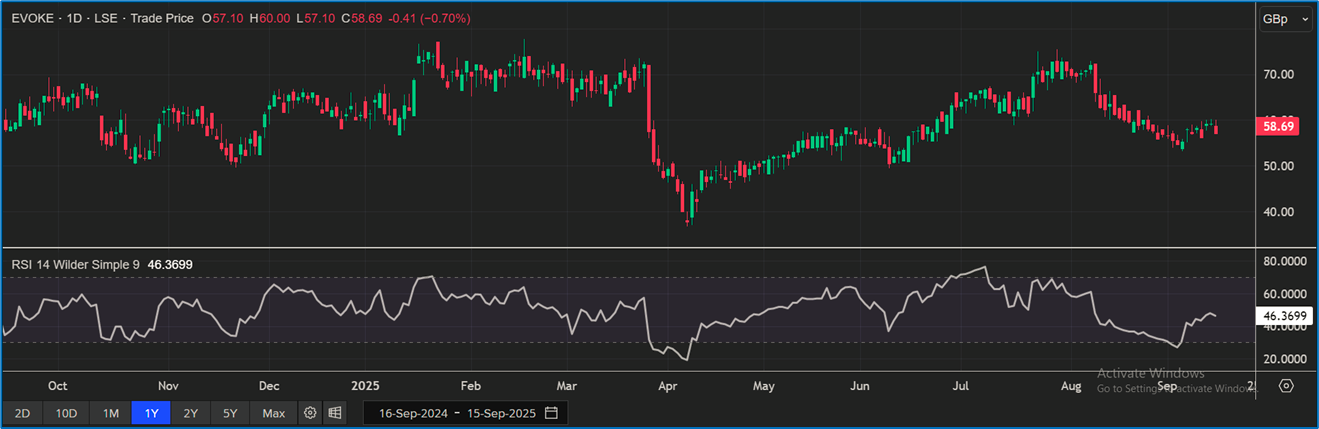Viewport: 1319px width, 429px height.
Task: Click the hexagon axis settings icon
Action: point(1286,386)
